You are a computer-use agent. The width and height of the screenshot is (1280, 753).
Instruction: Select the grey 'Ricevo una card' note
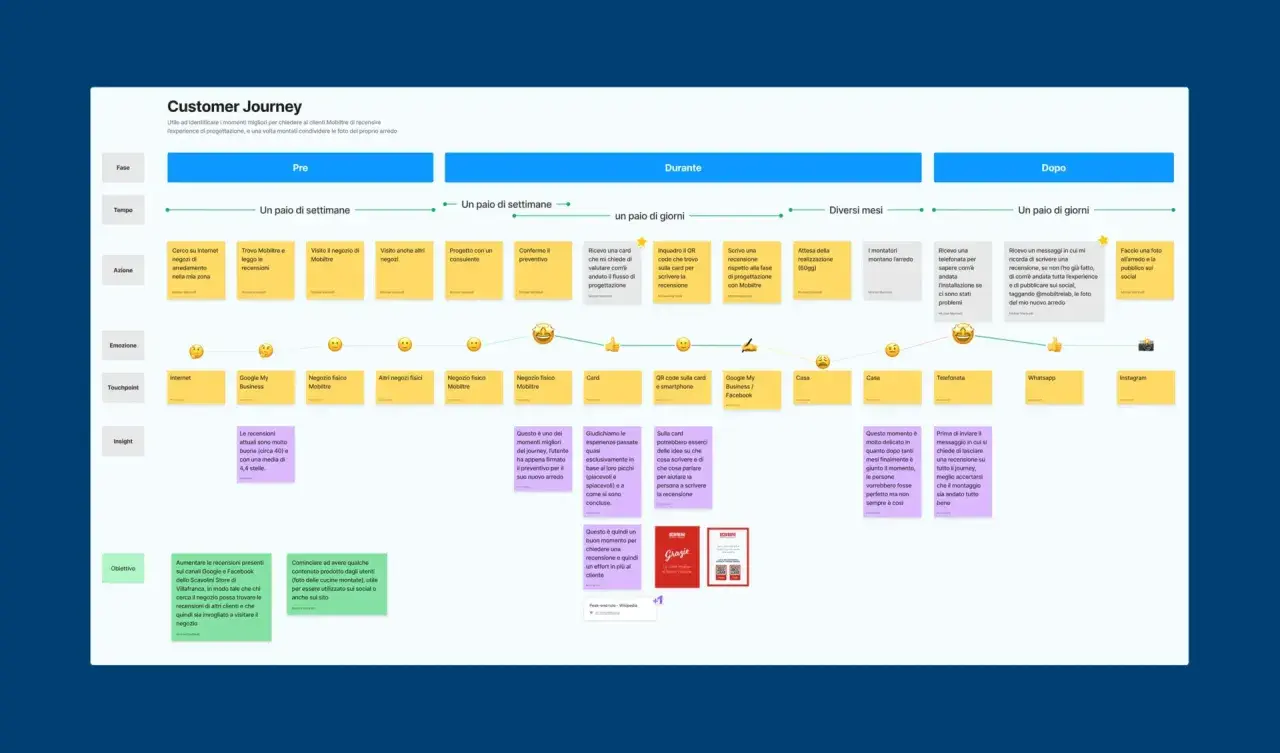point(612,272)
